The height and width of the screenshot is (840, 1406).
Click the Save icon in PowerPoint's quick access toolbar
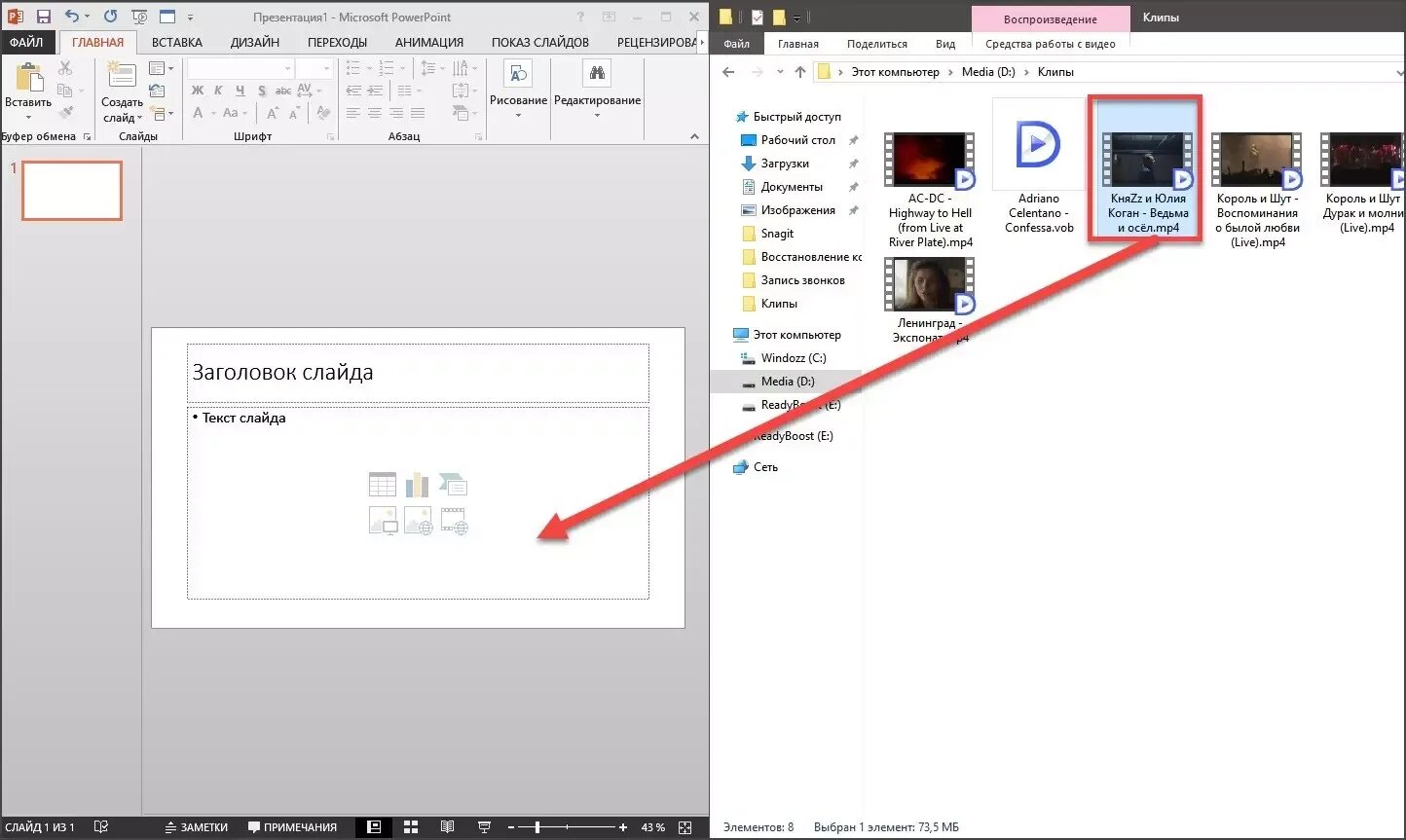pyautogui.click(x=43, y=17)
